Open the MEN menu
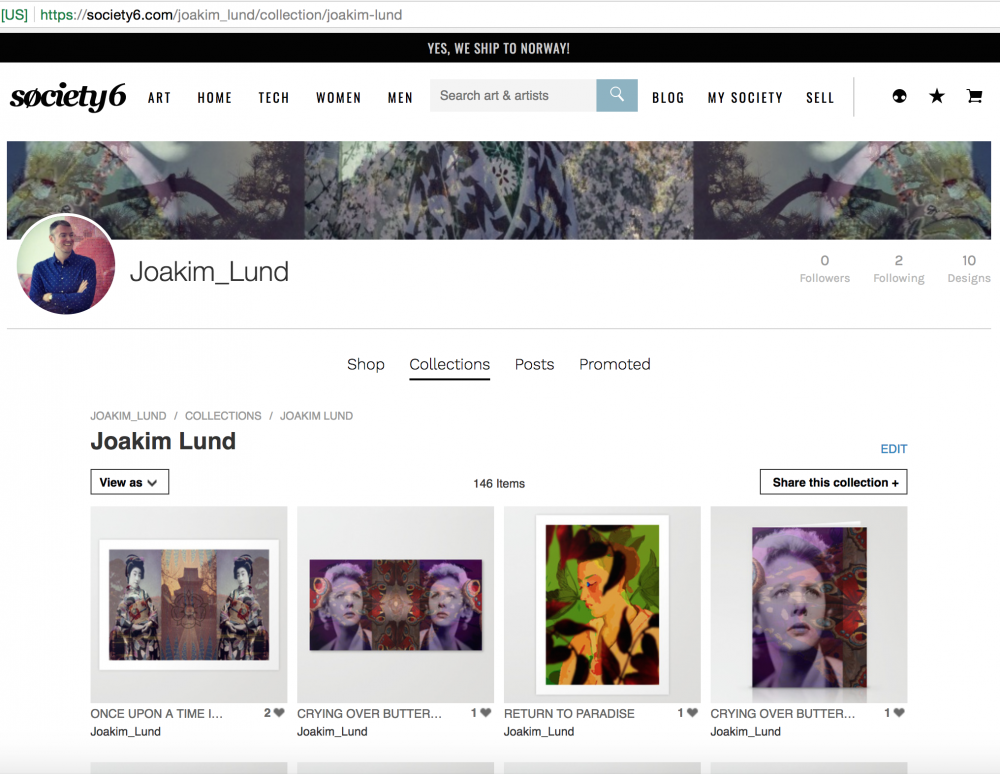The height and width of the screenshot is (774, 1000). point(400,98)
